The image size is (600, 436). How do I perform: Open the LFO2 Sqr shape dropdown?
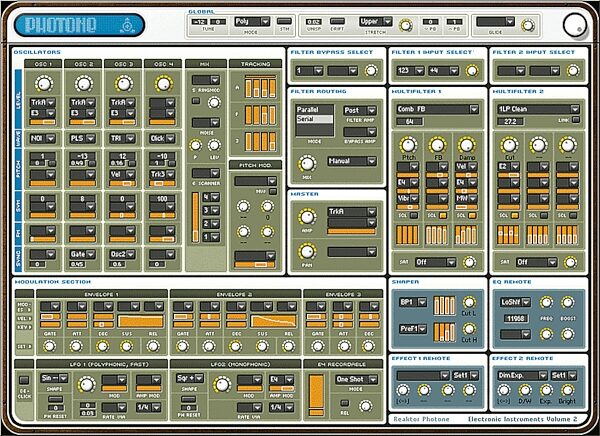(x=189, y=378)
